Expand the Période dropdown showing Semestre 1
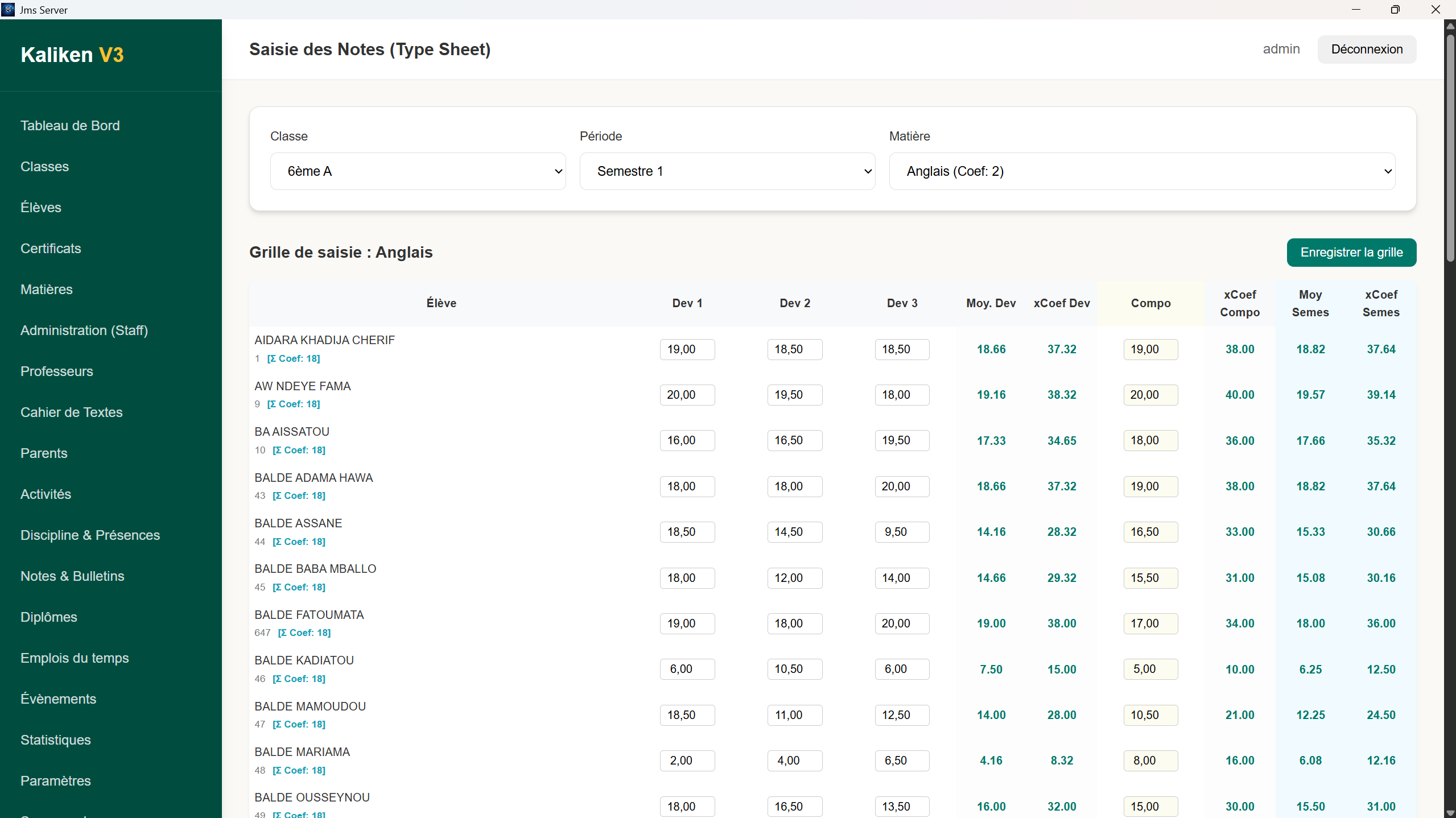 click(727, 171)
